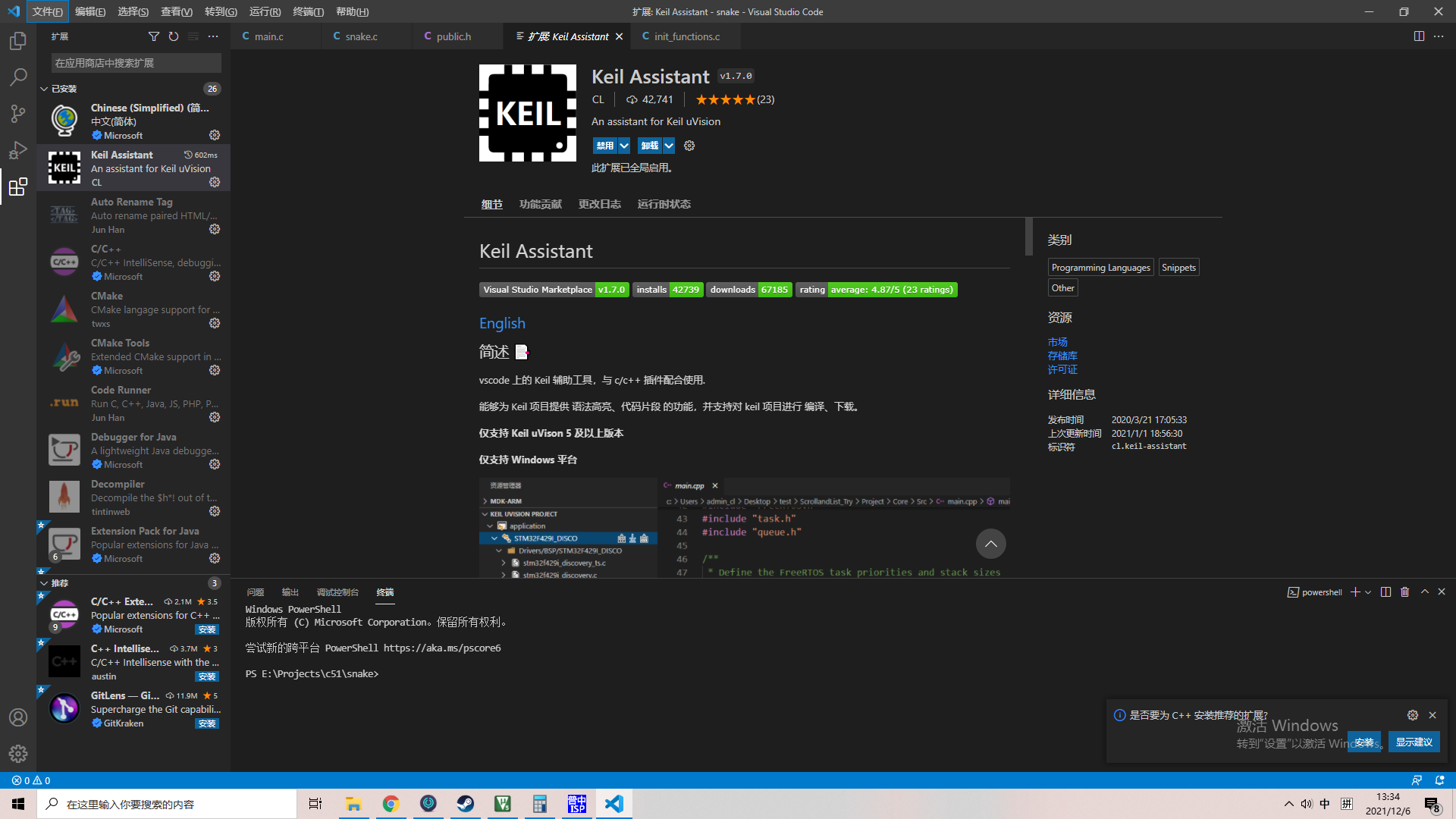Open the Accounts menu icon
1456x819 pixels.
pos(18,717)
